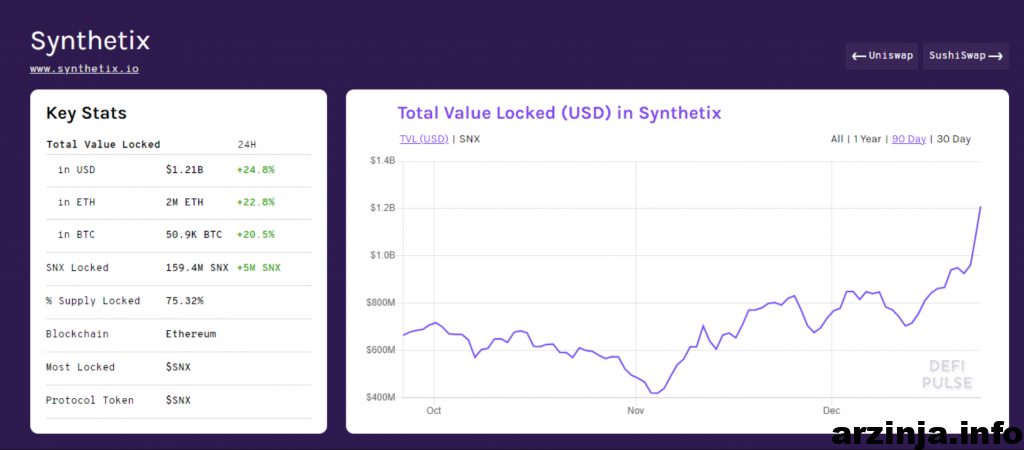
Task: Click the +5M SNX change
Action: 259,268
